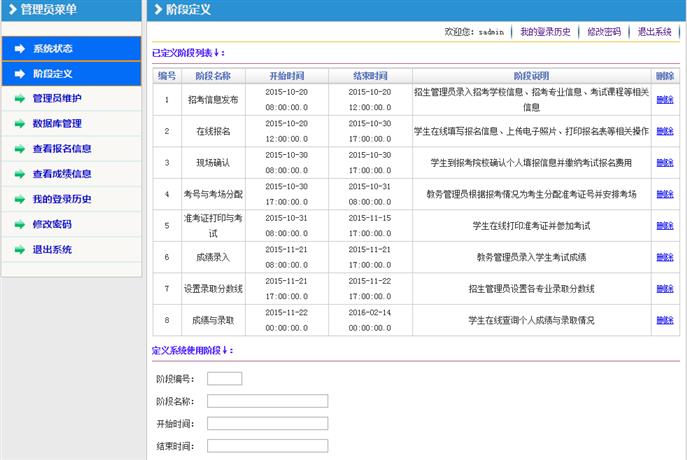The width and height of the screenshot is (687, 460).
Task: Delete stage 5 准考证打印与考试
Action: (665, 226)
